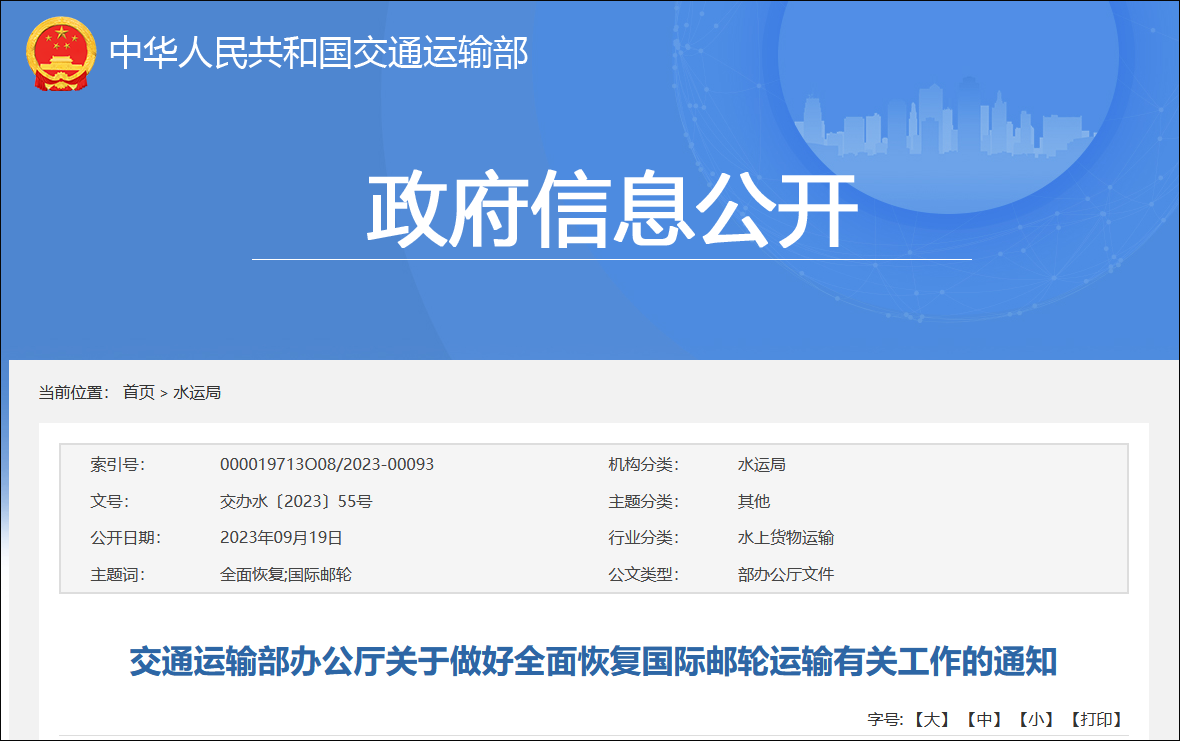Image resolution: width=1180 pixels, height=741 pixels.
Task: Click the 主题词 field label
Action: pyautogui.click(x=117, y=575)
